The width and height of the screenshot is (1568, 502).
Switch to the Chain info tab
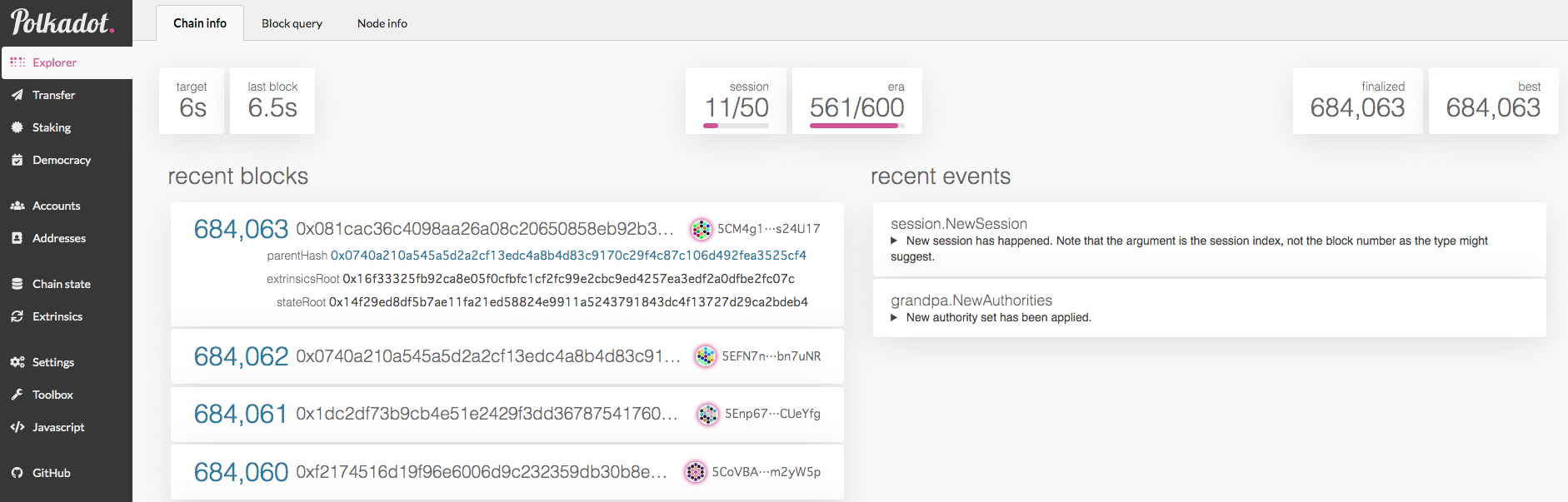pyautogui.click(x=200, y=23)
